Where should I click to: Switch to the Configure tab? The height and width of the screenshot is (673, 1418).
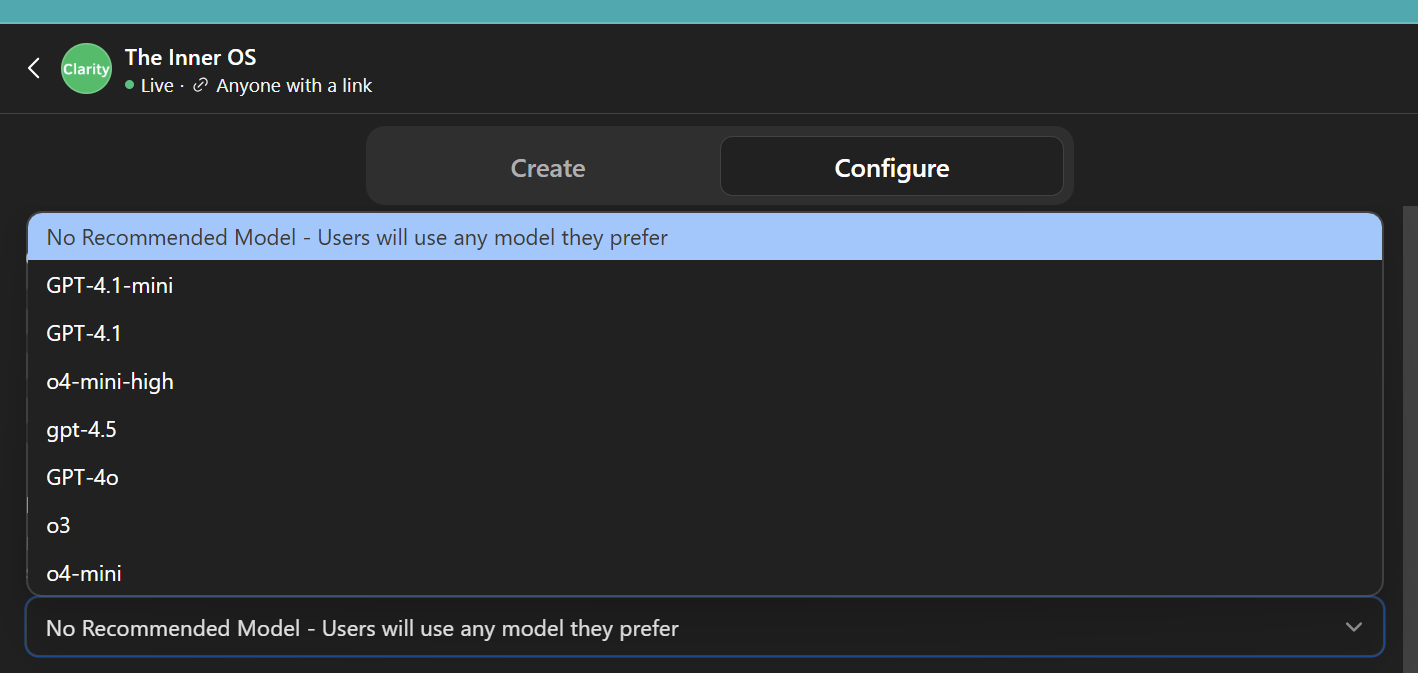click(x=891, y=167)
